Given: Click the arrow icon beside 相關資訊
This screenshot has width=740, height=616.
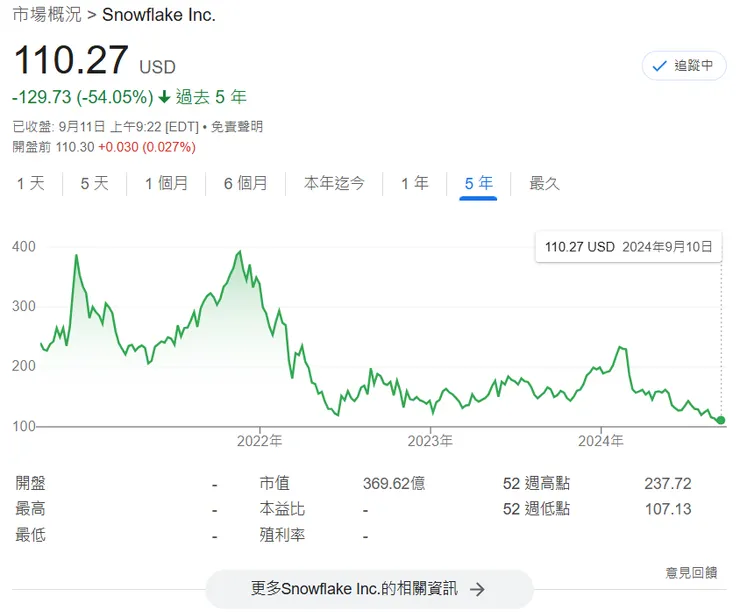Looking at the screenshot, I should [x=477, y=589].
